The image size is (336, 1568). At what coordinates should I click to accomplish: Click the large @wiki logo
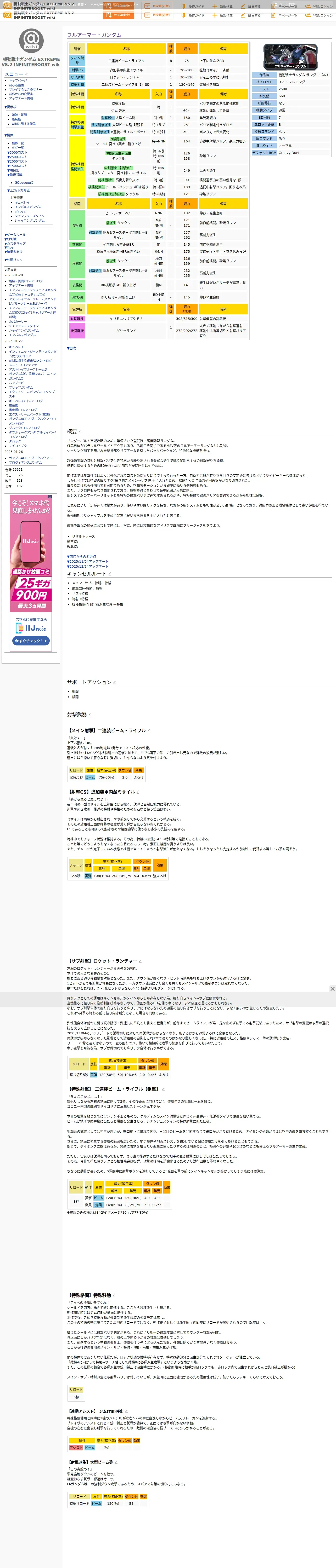[31, 41]
